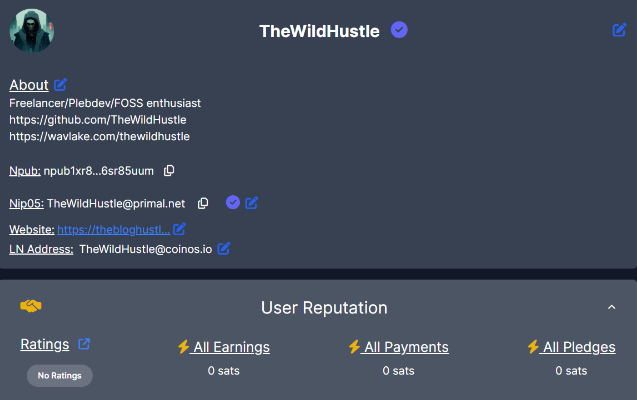Click verified badge next to TheWildHustle

click(399, 30)
